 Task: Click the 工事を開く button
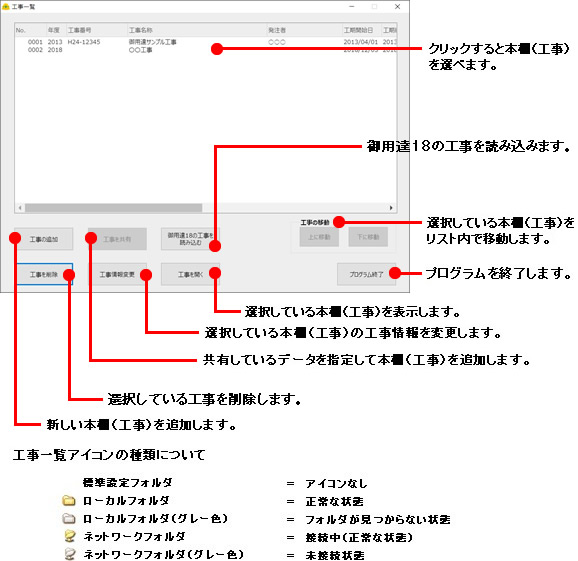pyautogui.click(x=190, y=274)
